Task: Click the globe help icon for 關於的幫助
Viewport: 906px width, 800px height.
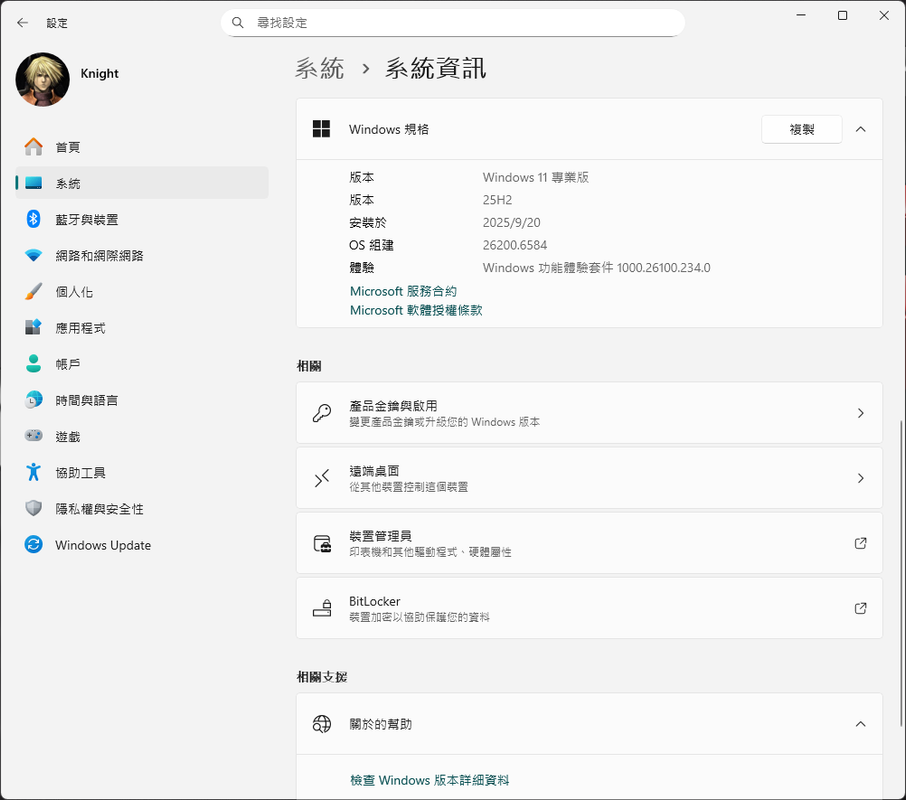Action: (x=322, y=724)
